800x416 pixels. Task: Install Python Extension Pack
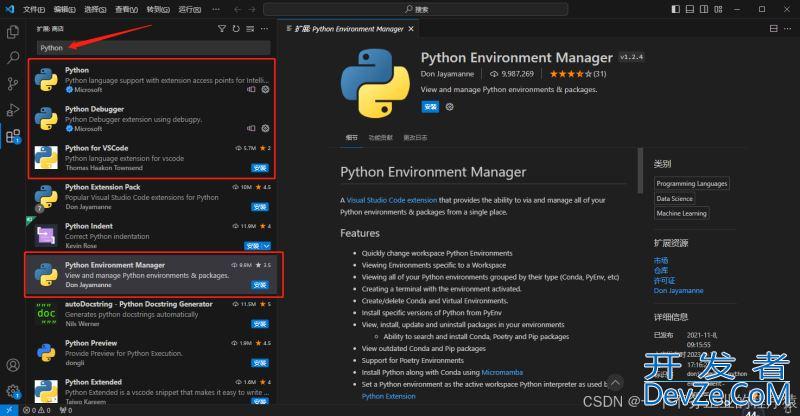[x=260, y=207]
